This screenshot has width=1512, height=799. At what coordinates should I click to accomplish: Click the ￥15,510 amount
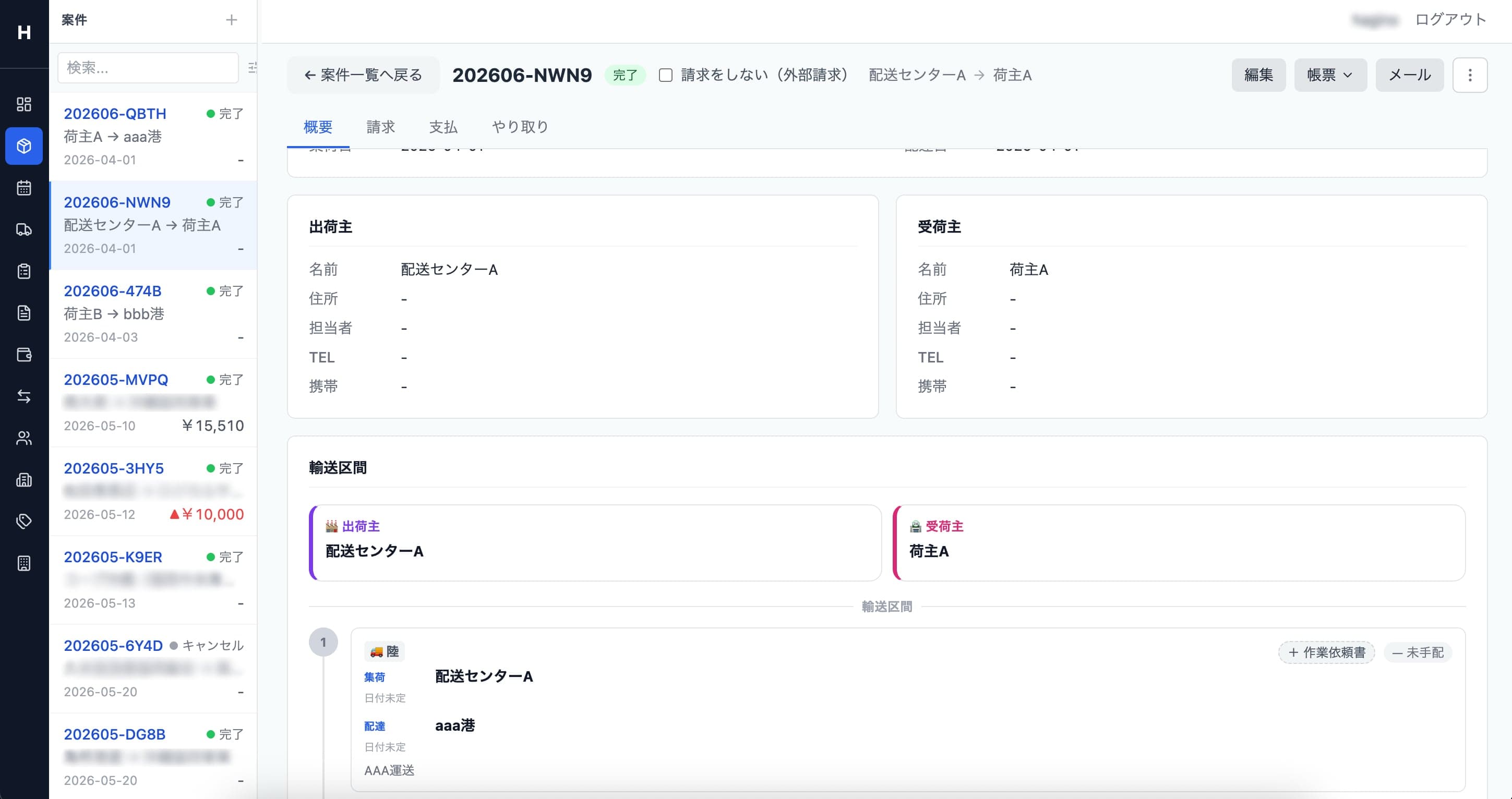[x=212, y=425]
